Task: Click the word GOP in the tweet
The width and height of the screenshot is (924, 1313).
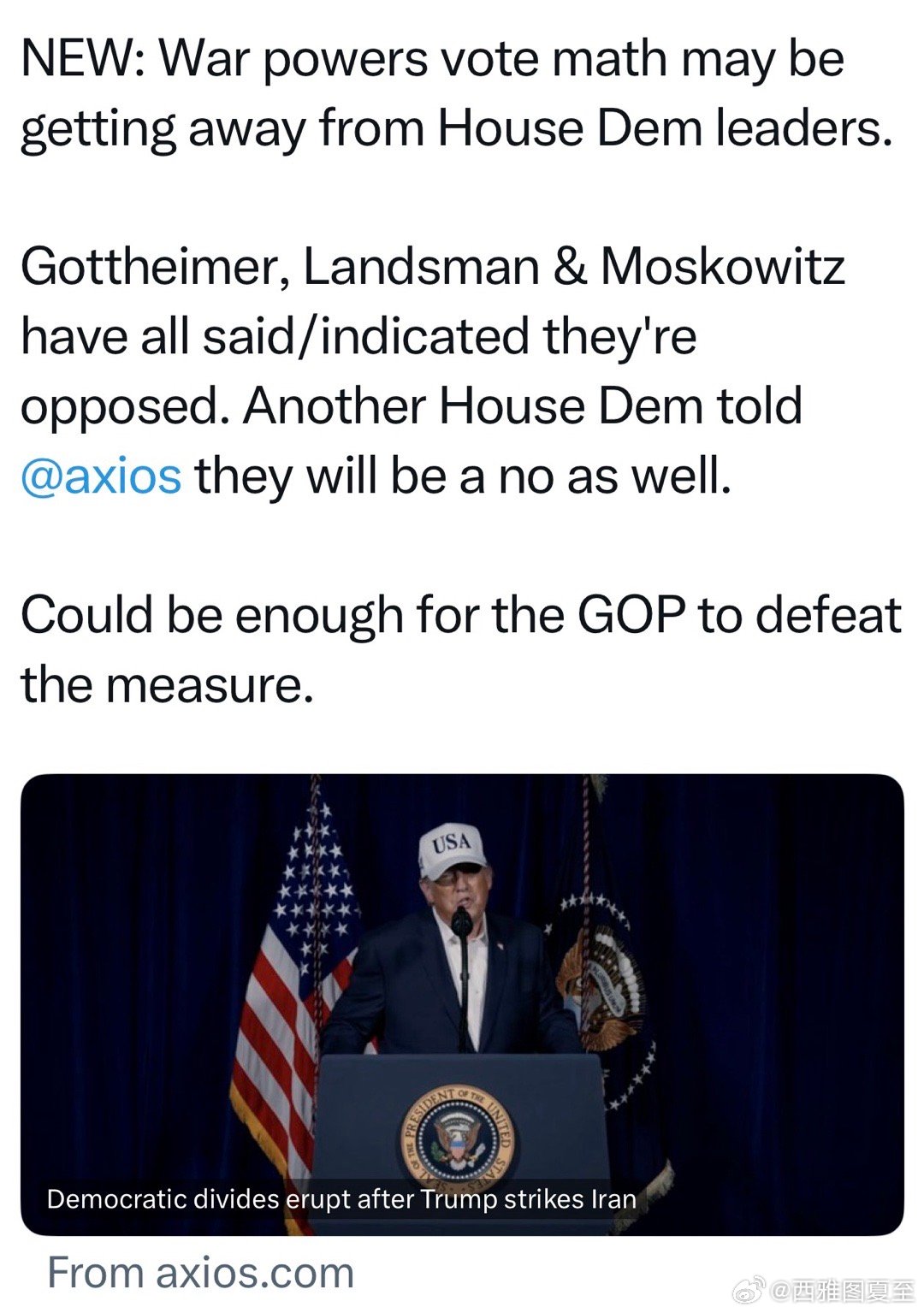Action: pos(631,615)
